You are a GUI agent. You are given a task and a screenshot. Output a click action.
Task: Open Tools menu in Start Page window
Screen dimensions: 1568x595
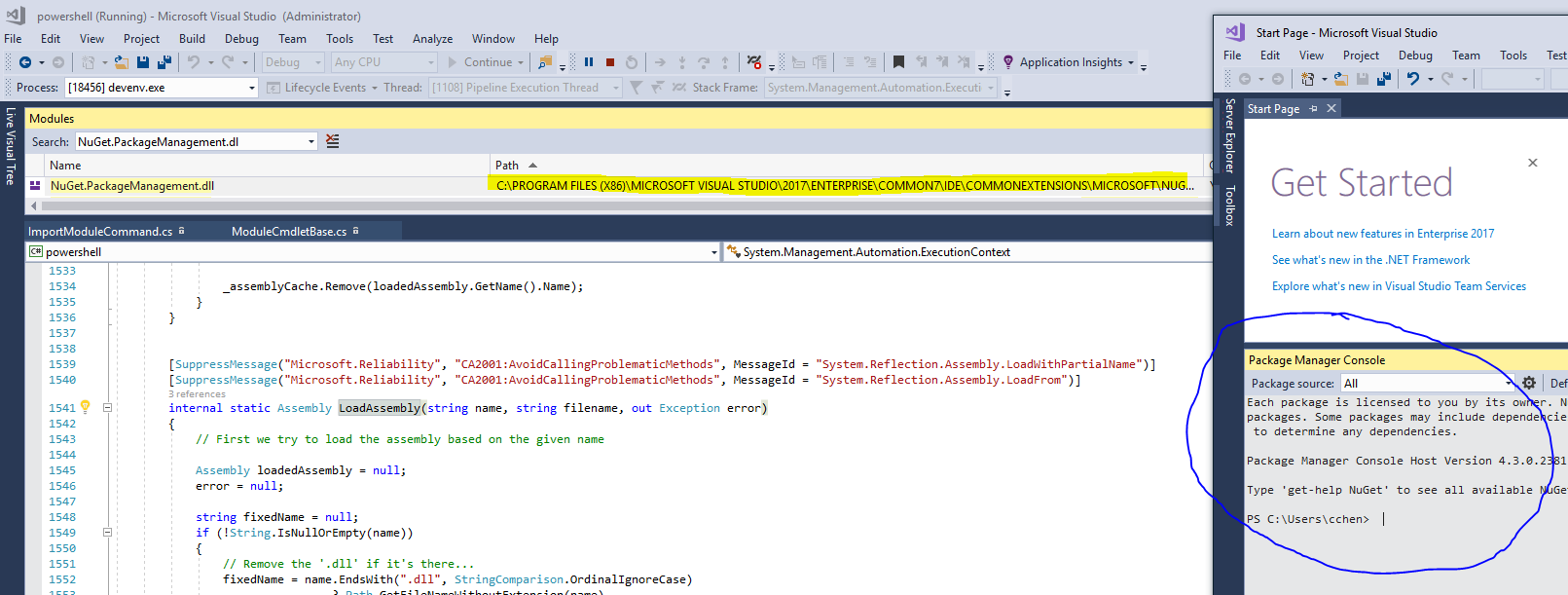point(1513,56)
